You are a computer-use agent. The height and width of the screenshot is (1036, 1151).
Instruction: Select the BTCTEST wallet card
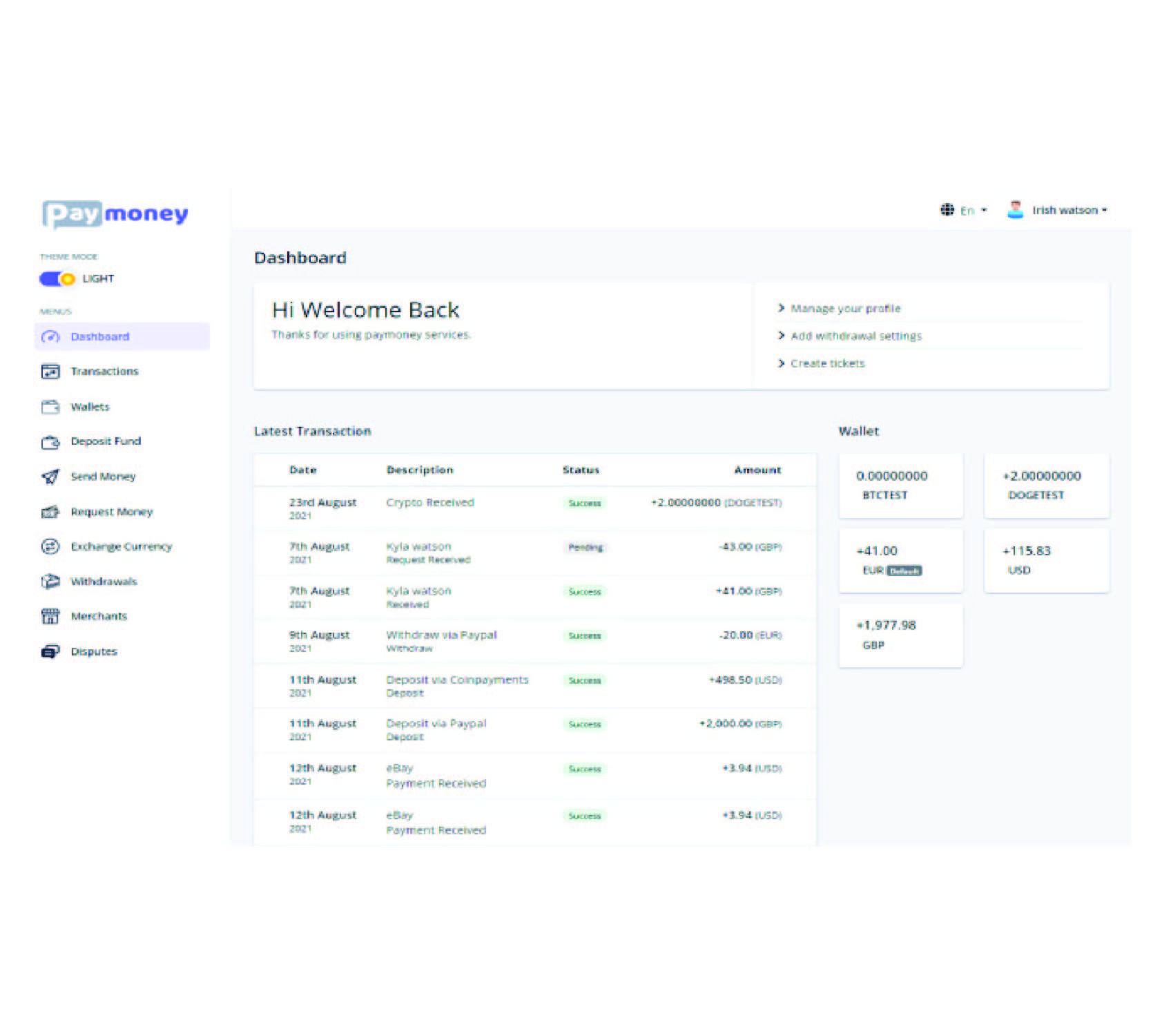pyautogui.click(x=901, y=486)
